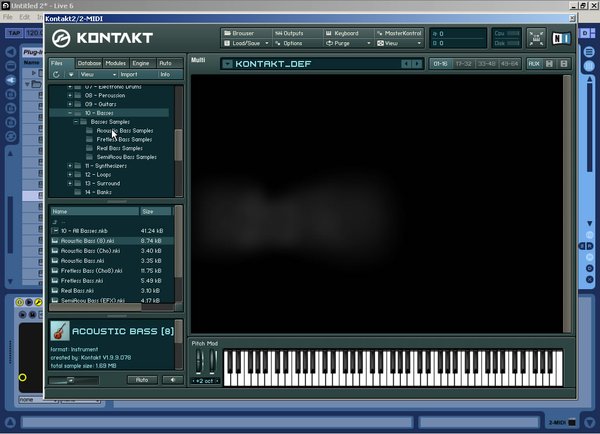
Task: Open the Load/Save dropdown
Action: (247, 43)
